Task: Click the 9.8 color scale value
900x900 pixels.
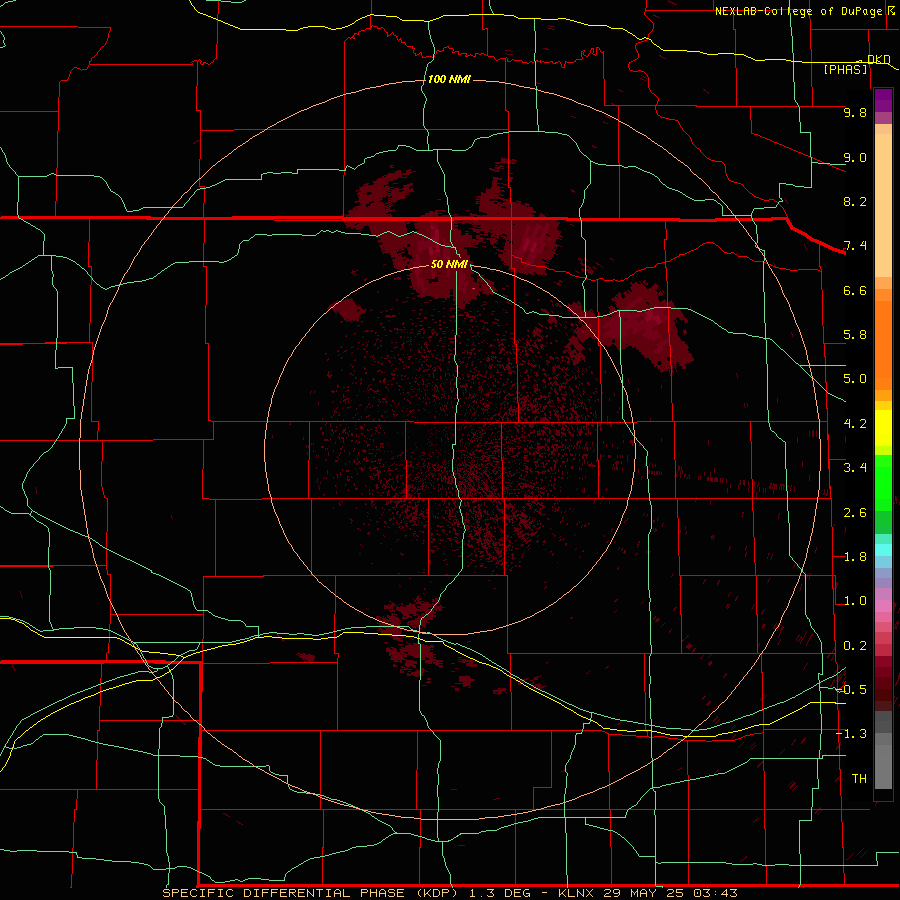Action: (x=855, y=112)
